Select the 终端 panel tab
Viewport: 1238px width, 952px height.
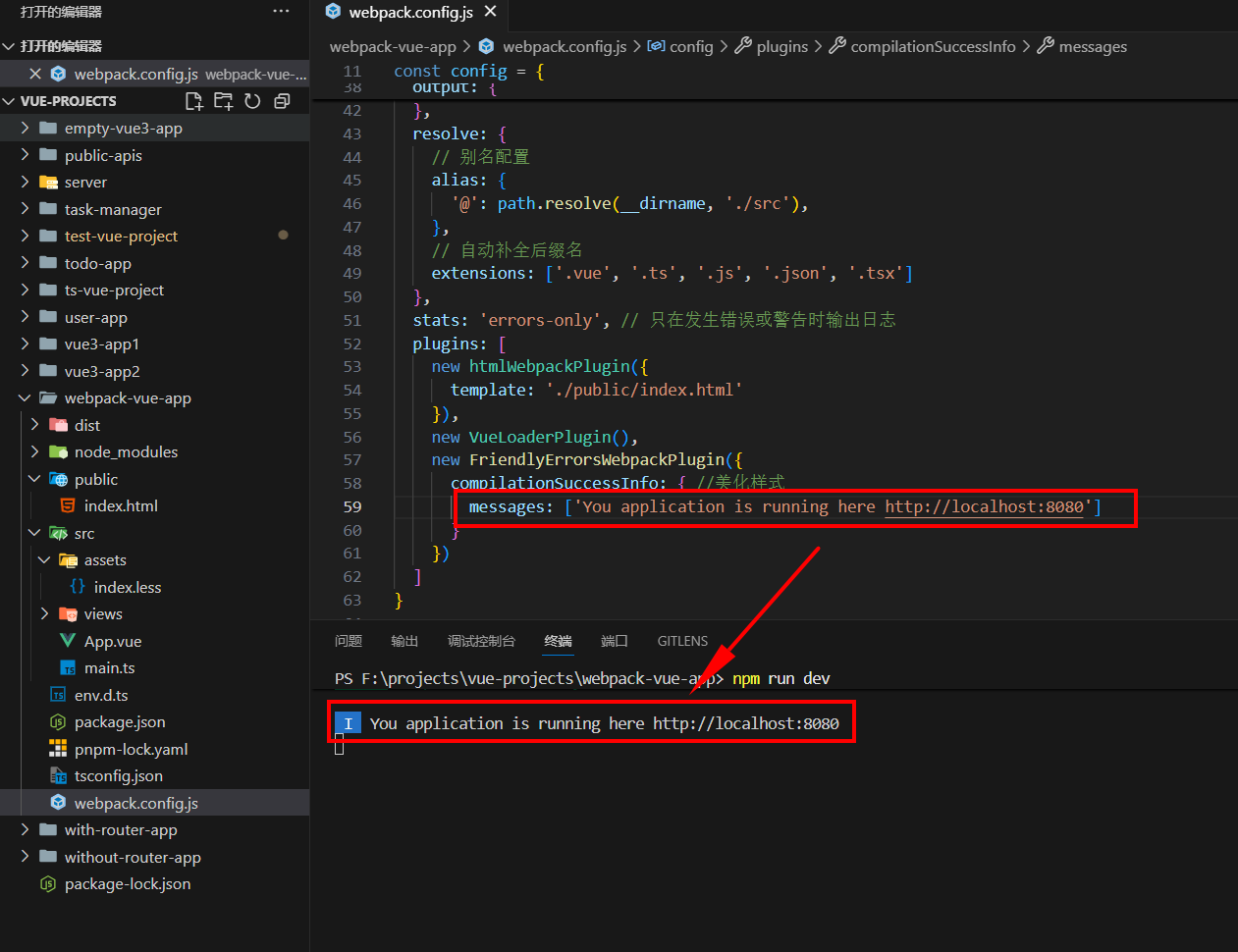pyautogui.click(x=559, y=641)
